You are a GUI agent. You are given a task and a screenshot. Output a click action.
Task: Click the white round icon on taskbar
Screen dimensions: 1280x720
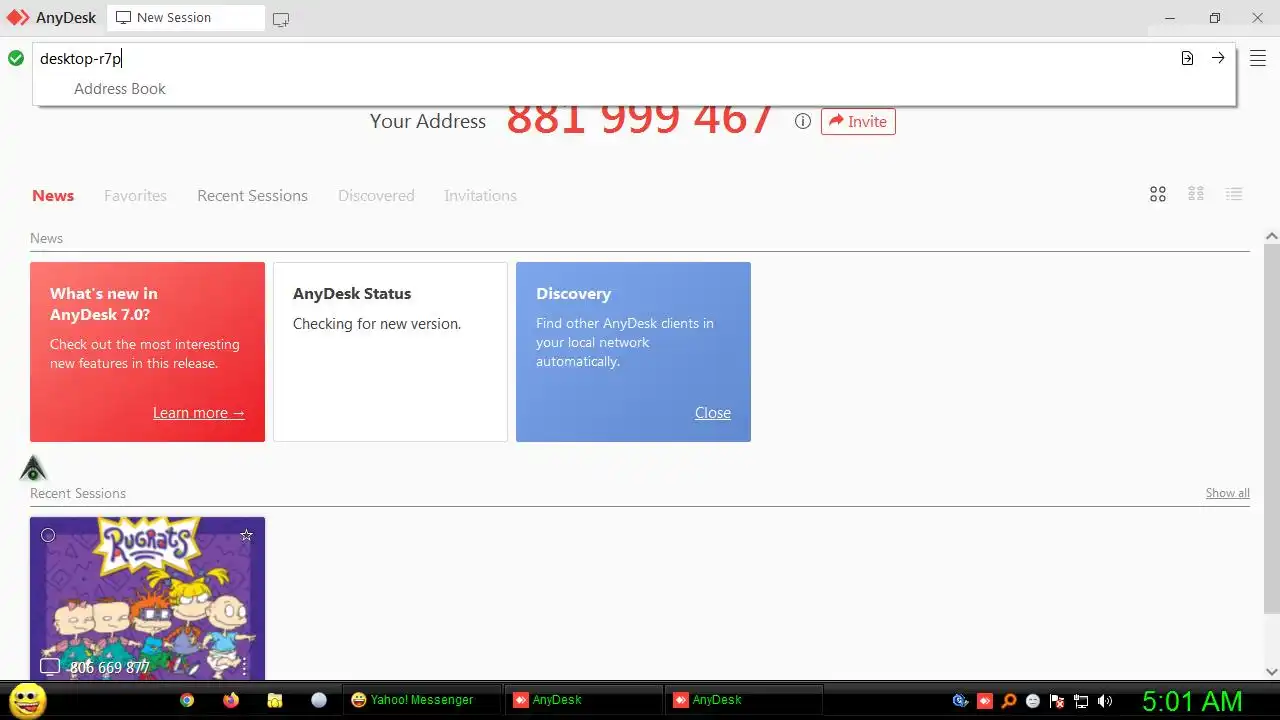pos(319,700)
